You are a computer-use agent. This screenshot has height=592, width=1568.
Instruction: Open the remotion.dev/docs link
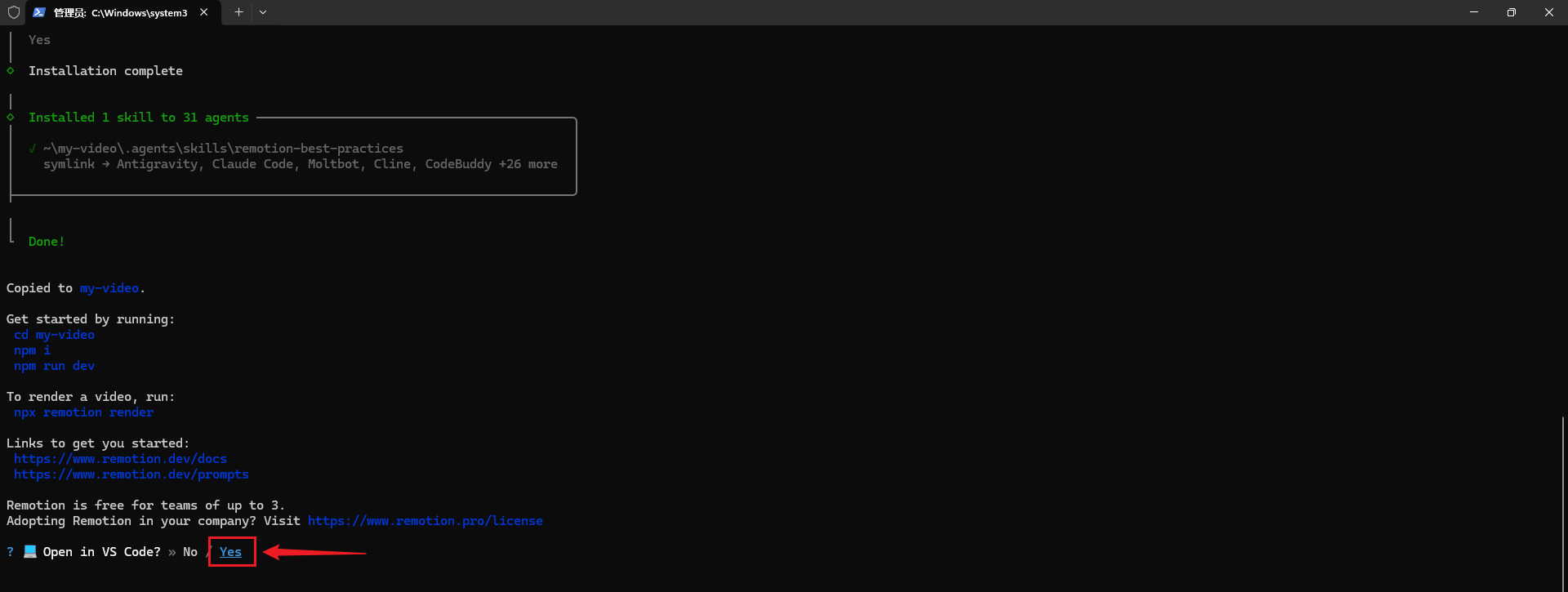[120, 459]
